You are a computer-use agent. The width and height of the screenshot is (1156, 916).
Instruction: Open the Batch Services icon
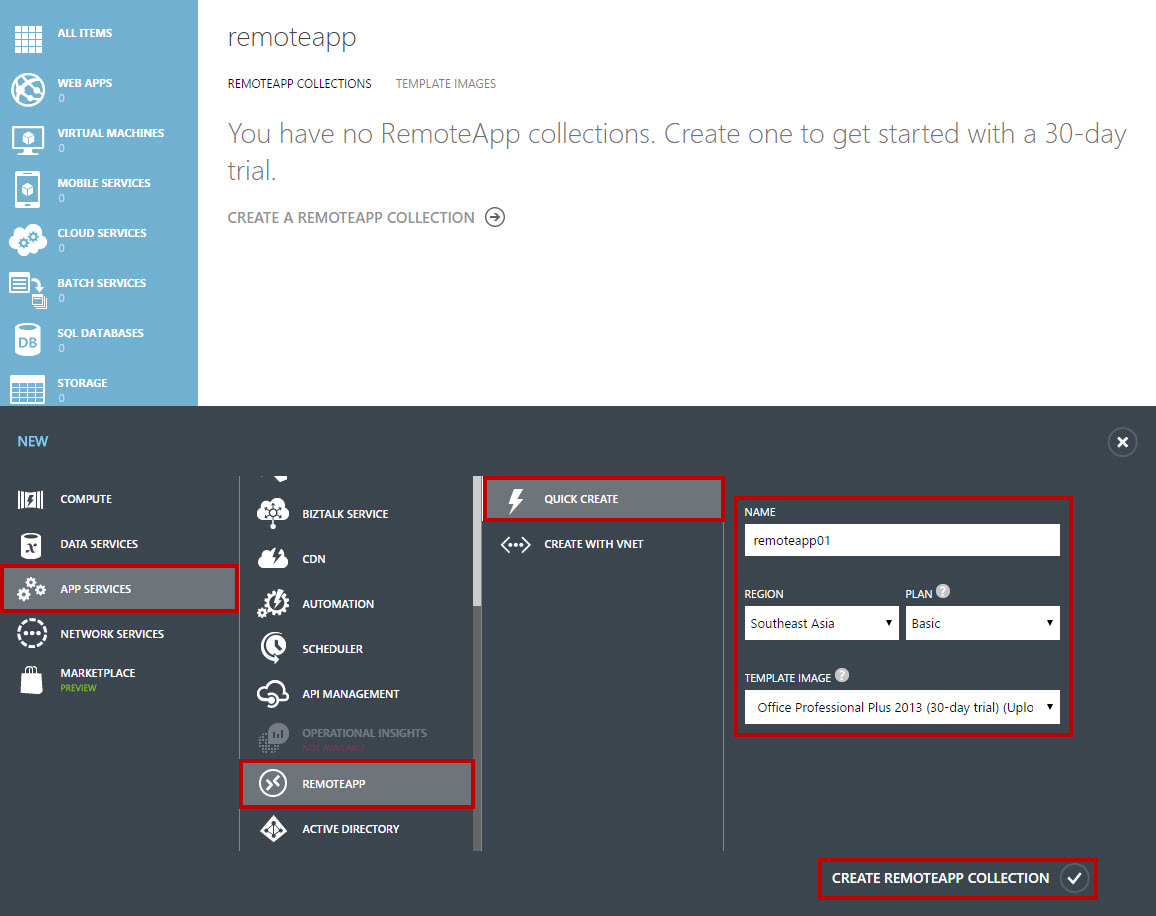(28, 290)
